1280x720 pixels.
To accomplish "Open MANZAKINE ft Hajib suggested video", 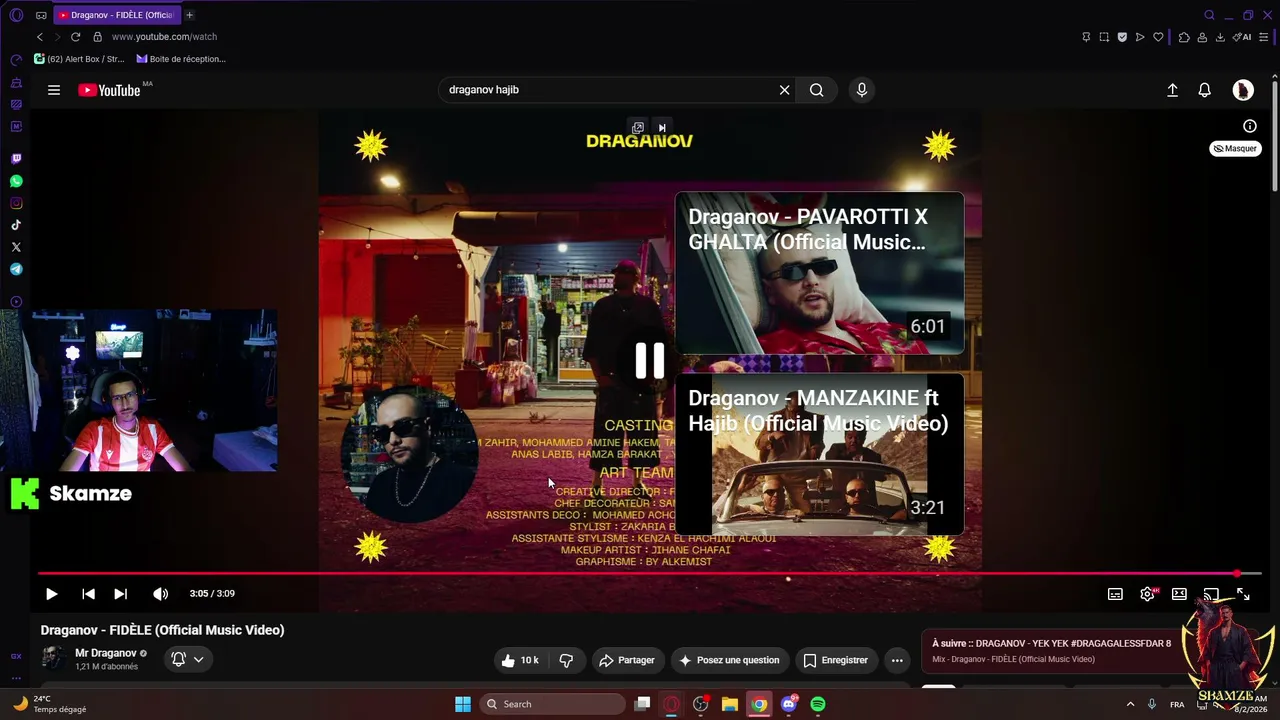I will 819,455.
